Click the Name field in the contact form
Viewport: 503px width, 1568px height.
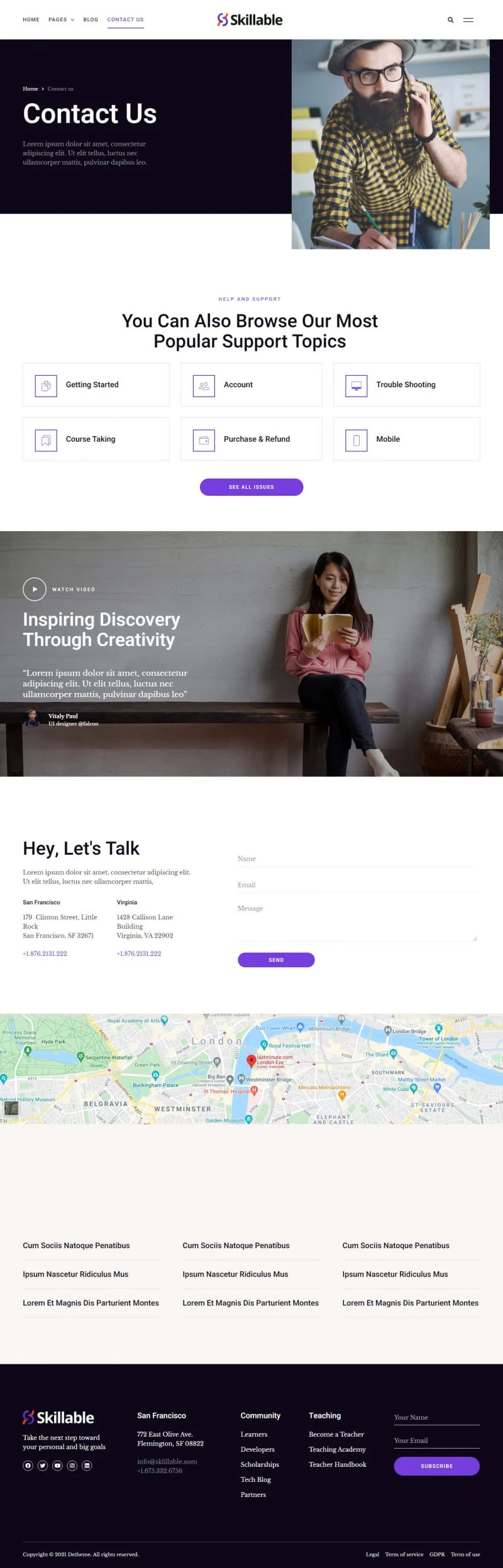pyautogui.click(x=357, y=859)
